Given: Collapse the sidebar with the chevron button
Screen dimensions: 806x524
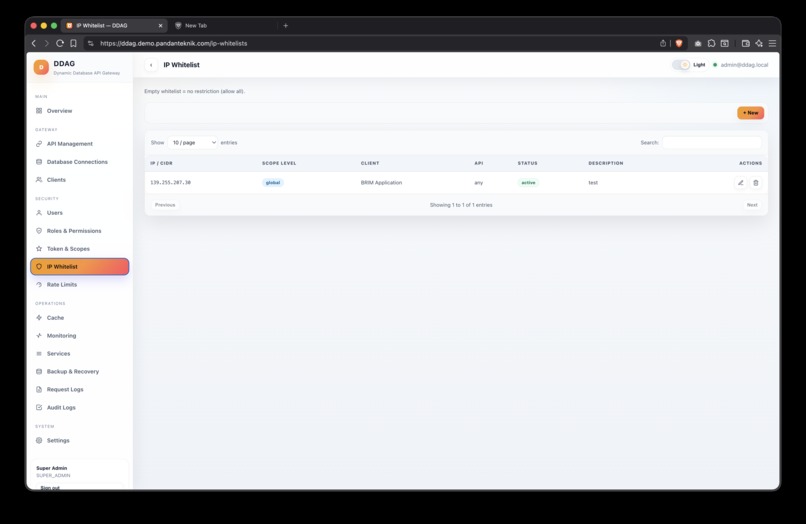Looking at the screenshot, I should point(151,65).
